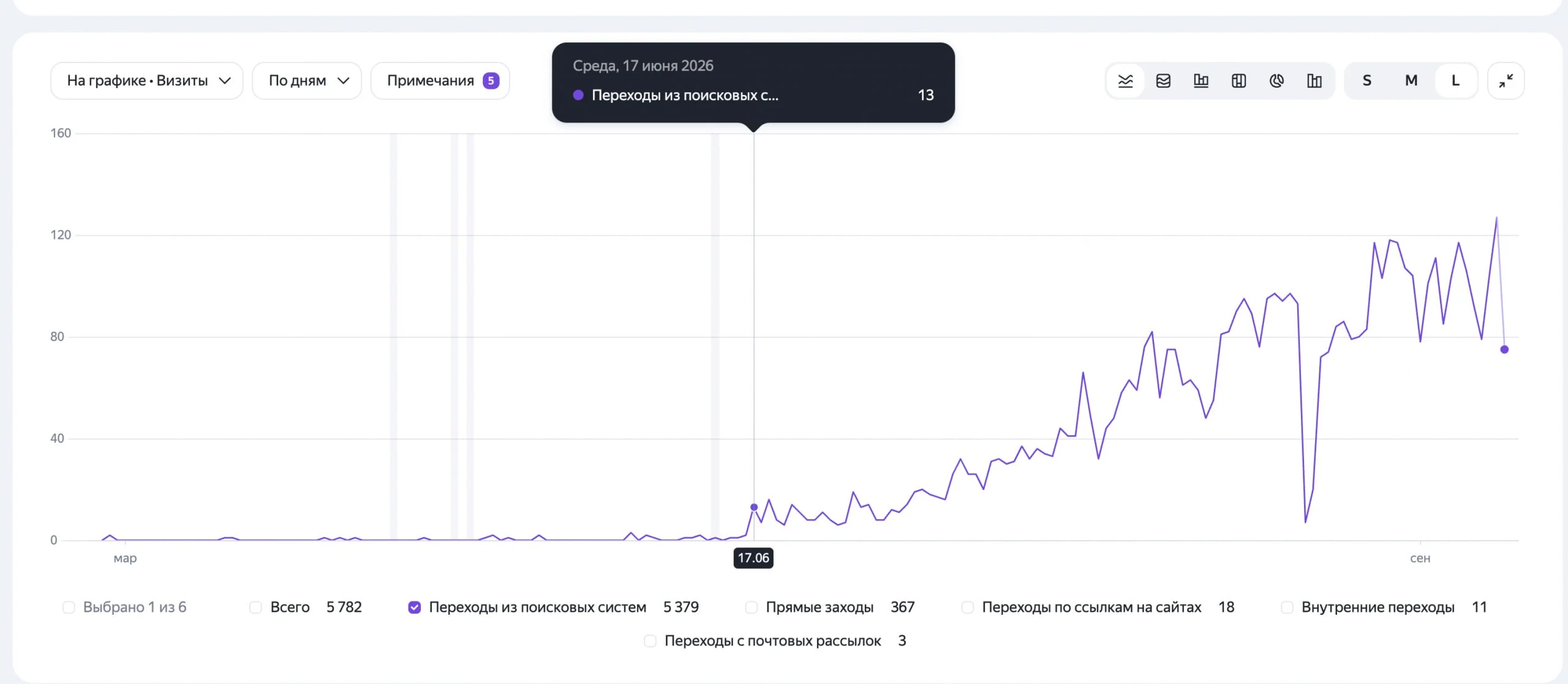Select the bar chart view icon
The width and height of the screenshot is (1568, 684).
(1201, 81)
